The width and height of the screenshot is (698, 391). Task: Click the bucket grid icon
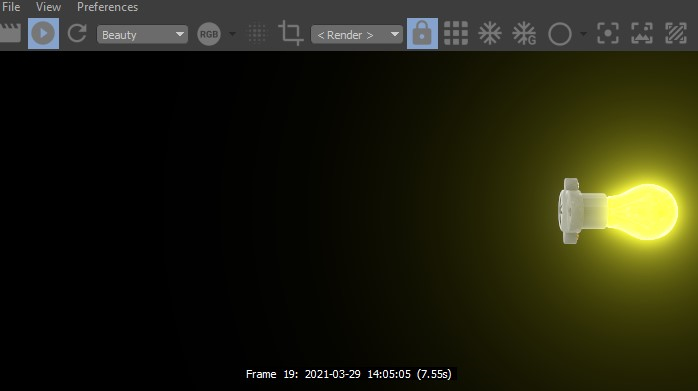click(456, 33)
